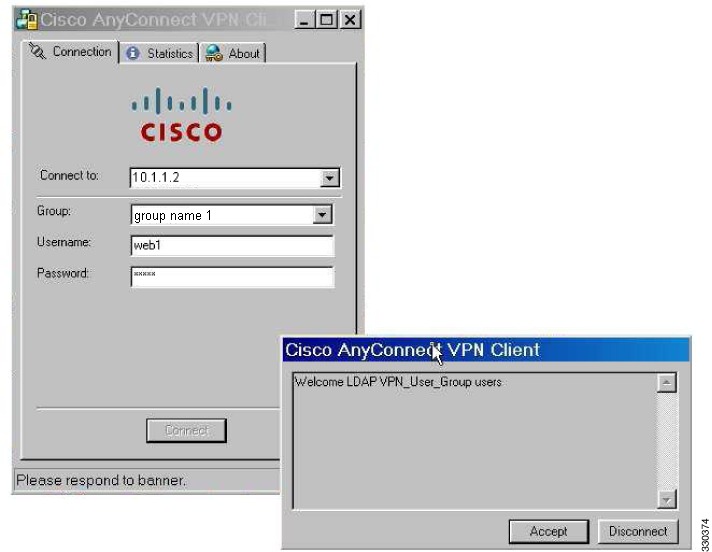Accept the VPN banner
The height and width of the screenshot is (552, 712).
[549, 532]
